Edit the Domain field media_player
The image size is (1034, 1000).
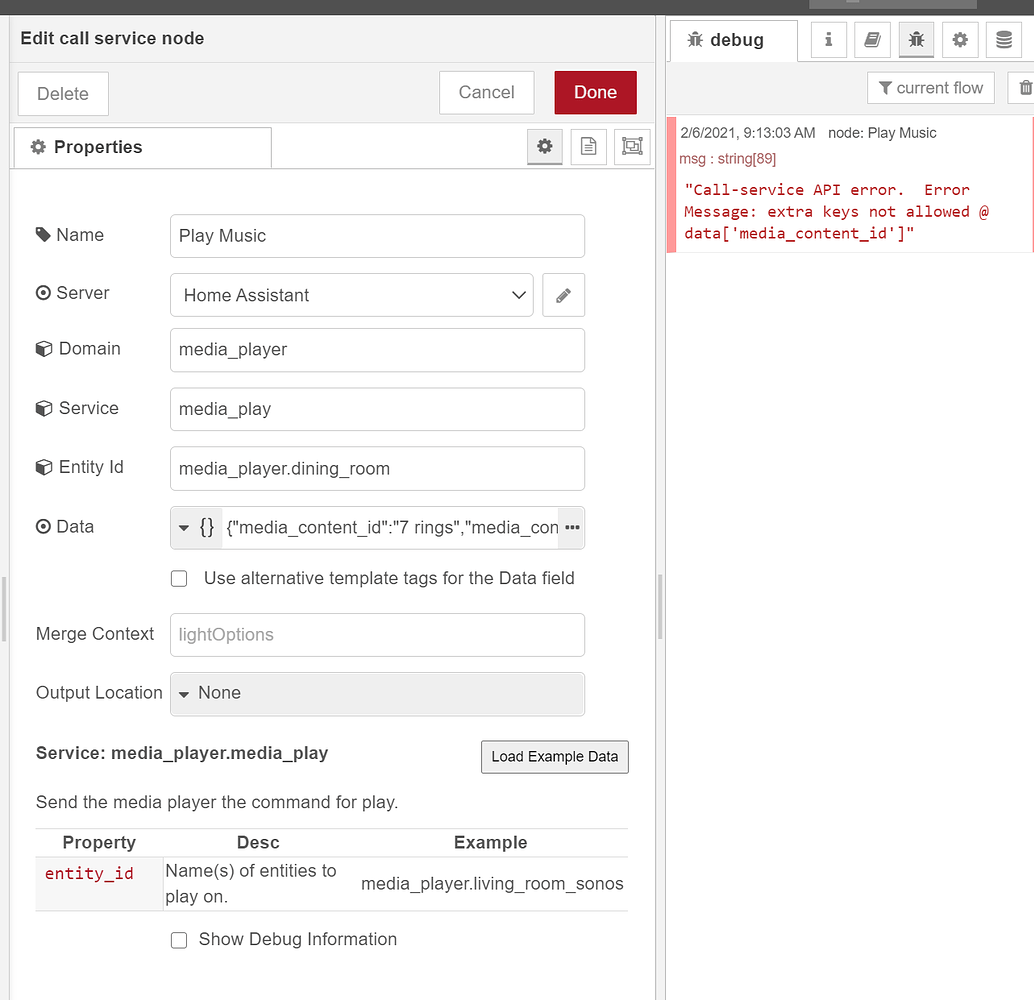(377, 350)
